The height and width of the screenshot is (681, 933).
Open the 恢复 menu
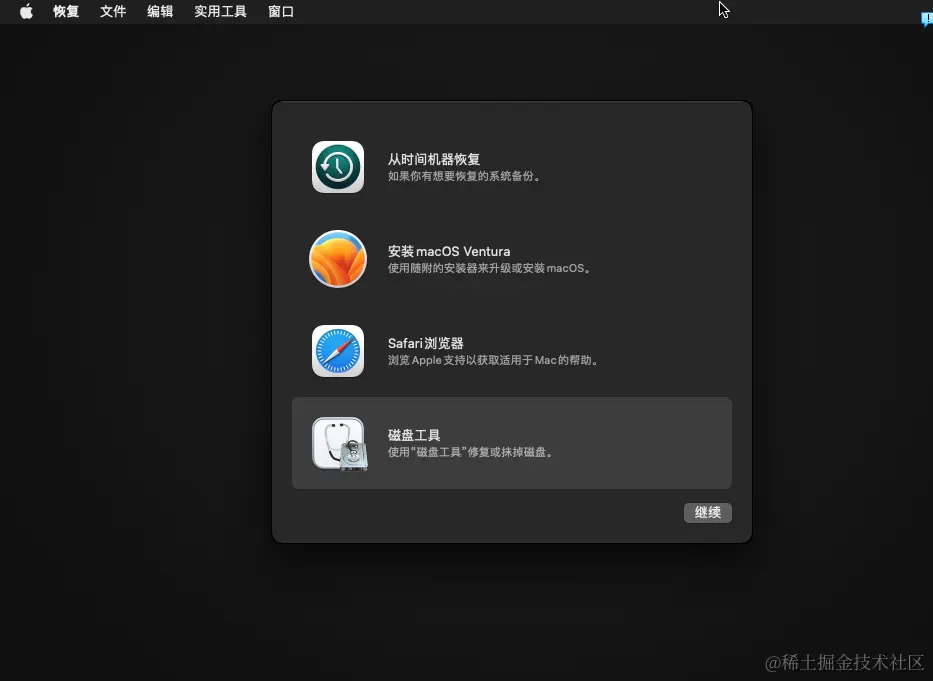(x=65, y=11)
